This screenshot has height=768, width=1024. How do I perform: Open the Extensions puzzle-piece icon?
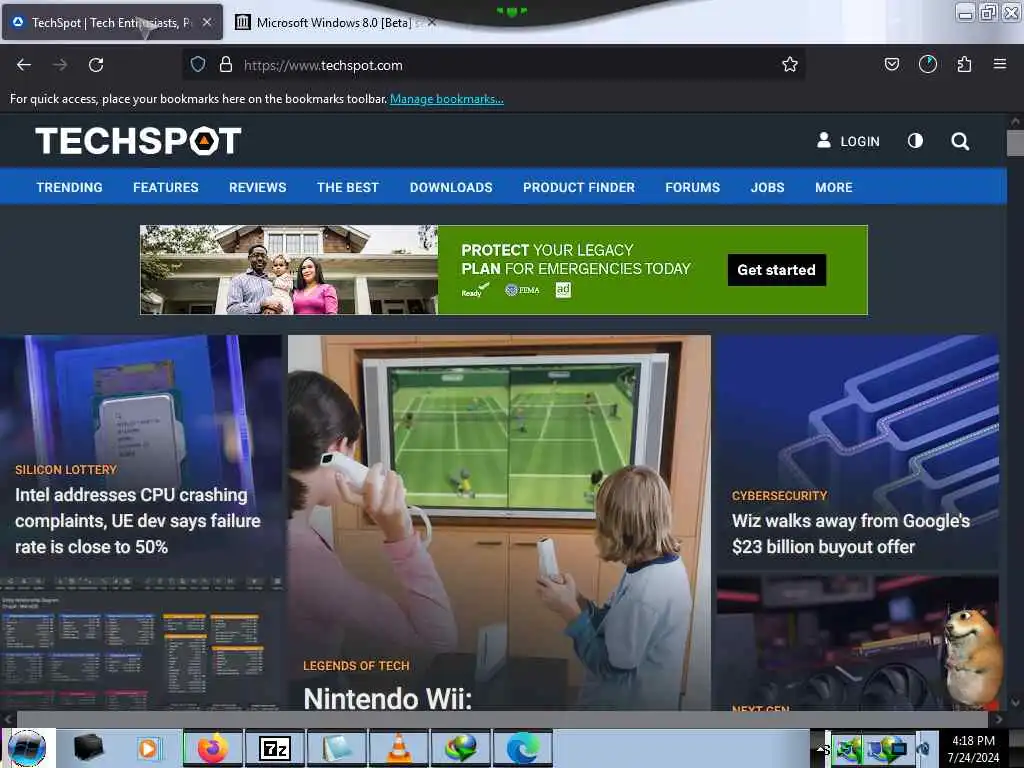click(x=964, y=64)
